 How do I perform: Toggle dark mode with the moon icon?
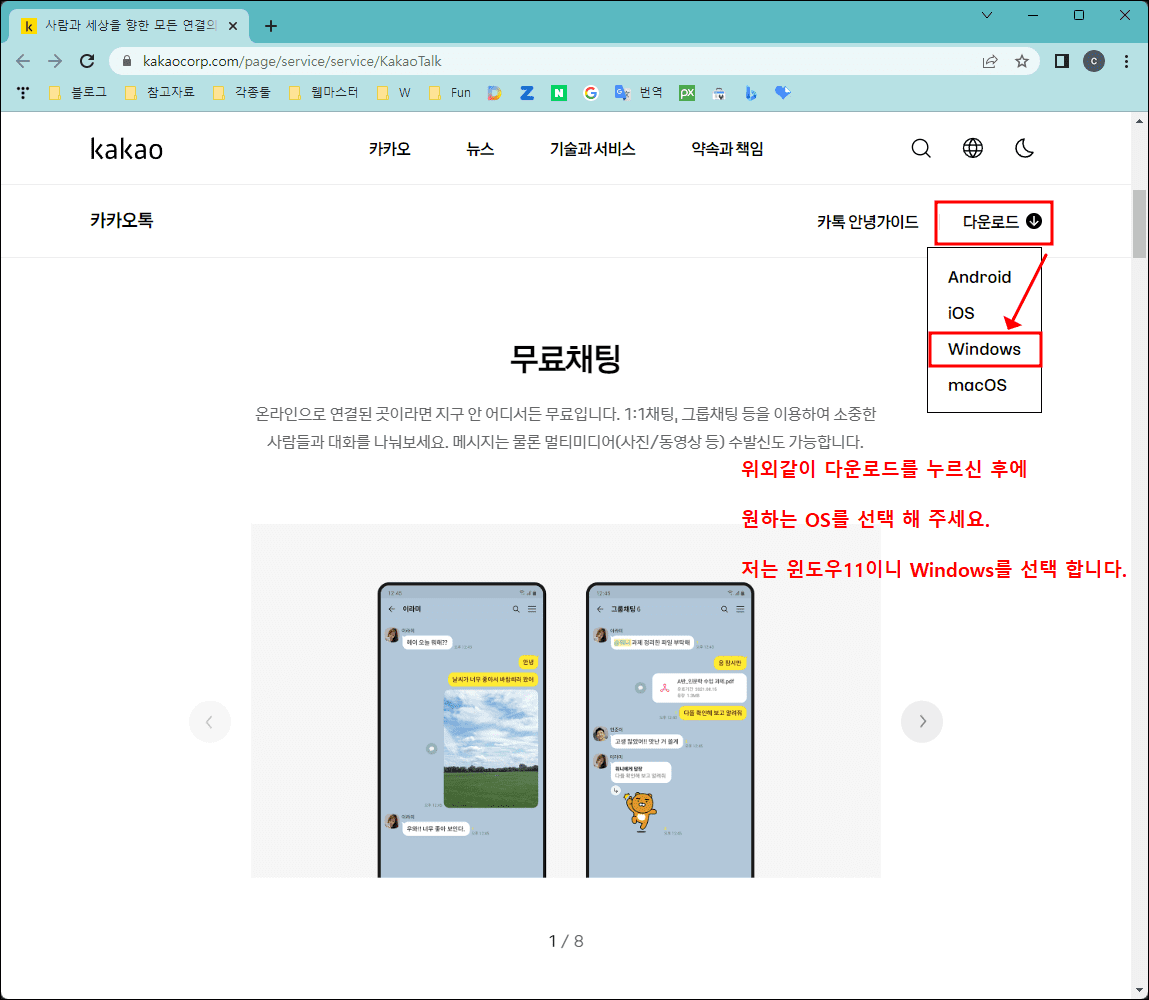point(1024,148)
